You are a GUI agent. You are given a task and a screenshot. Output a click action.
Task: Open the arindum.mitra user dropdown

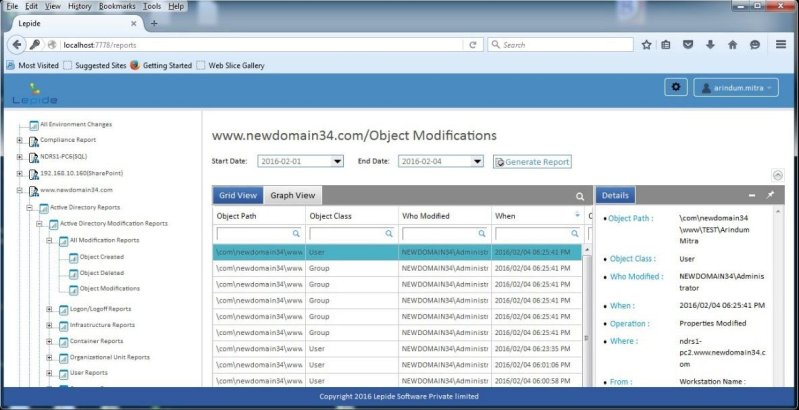(735, 89)
